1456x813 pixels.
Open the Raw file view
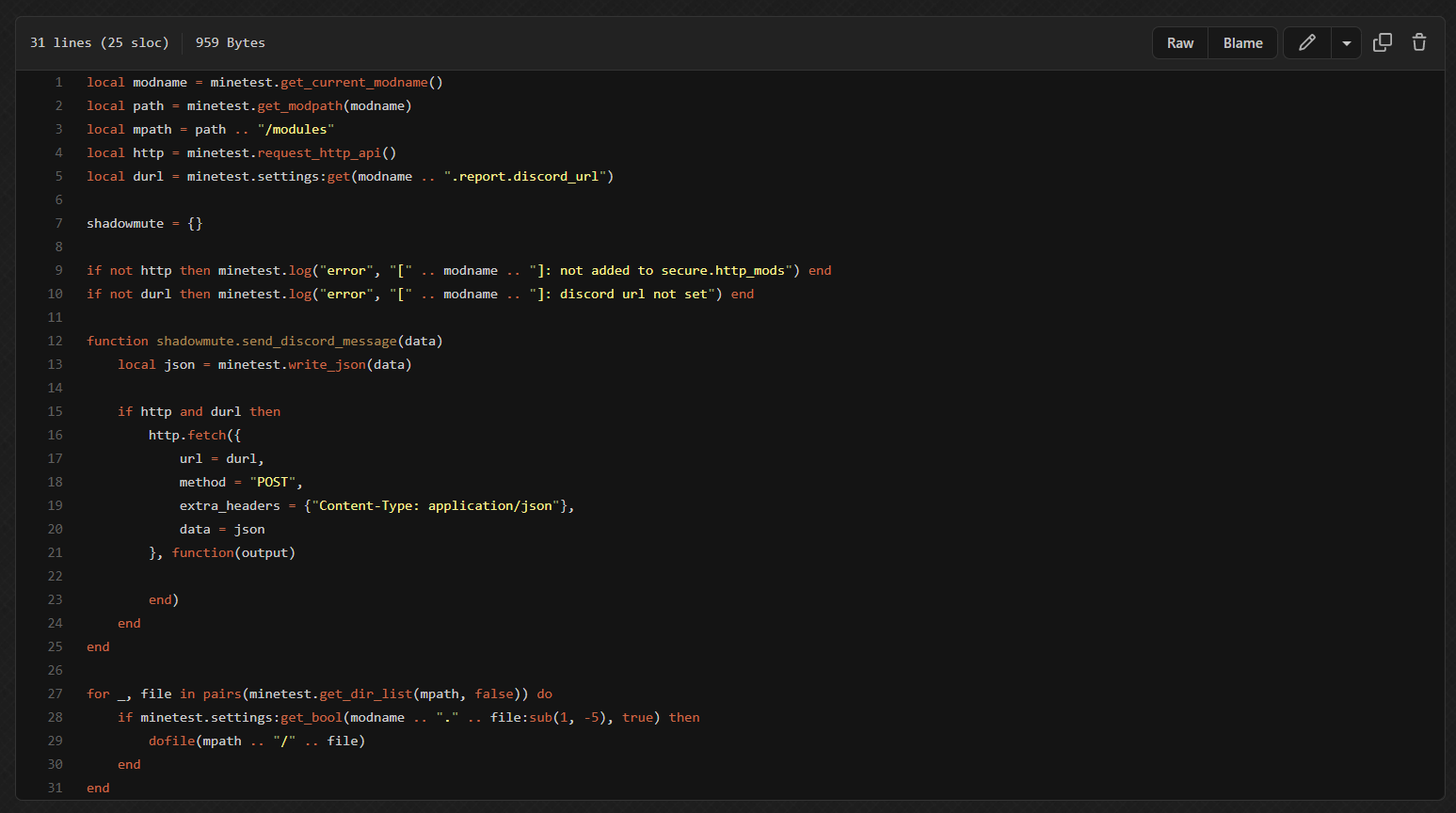[x=1180, y=43]
